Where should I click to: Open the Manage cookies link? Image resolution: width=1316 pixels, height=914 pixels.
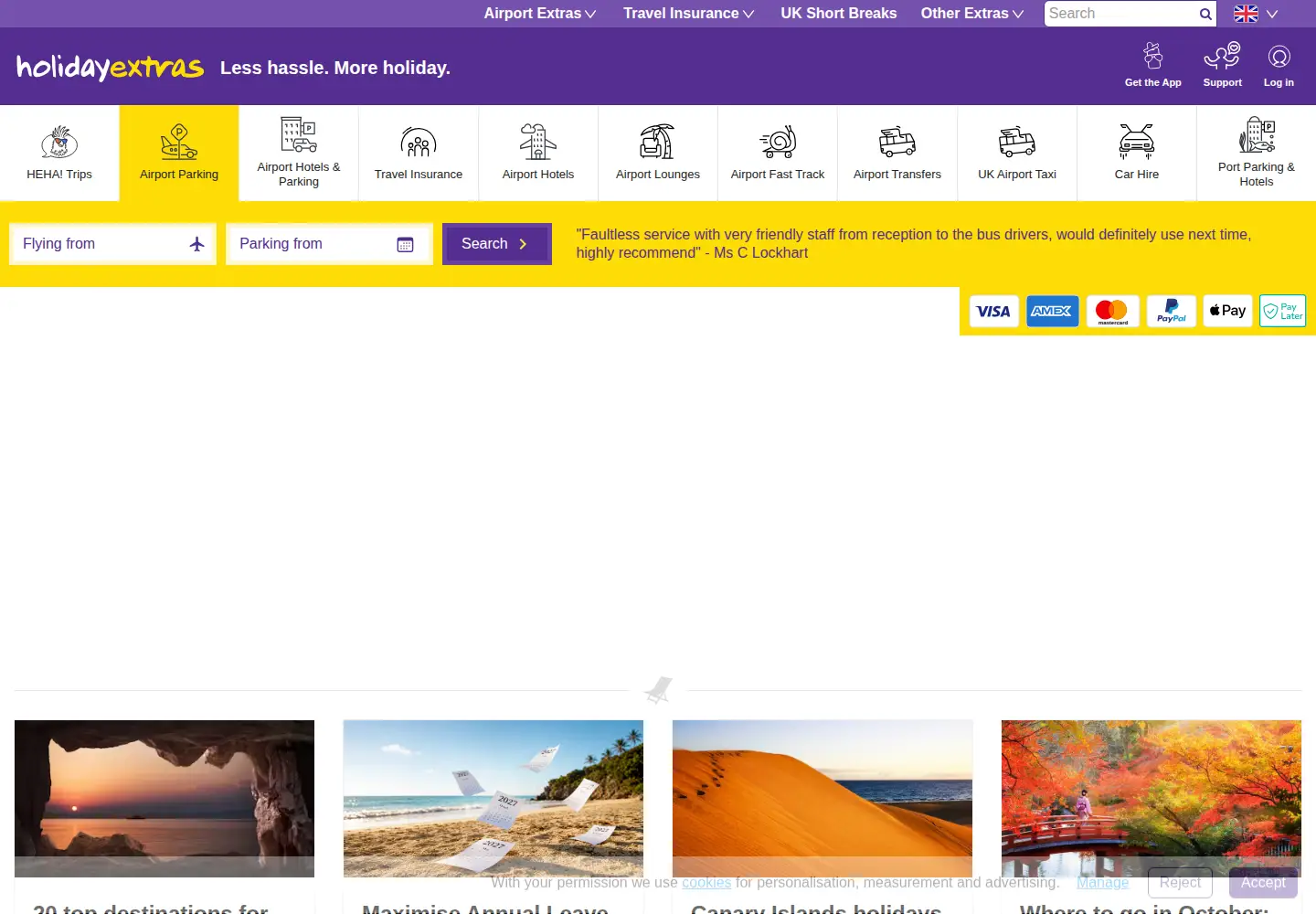(1103, 883)
